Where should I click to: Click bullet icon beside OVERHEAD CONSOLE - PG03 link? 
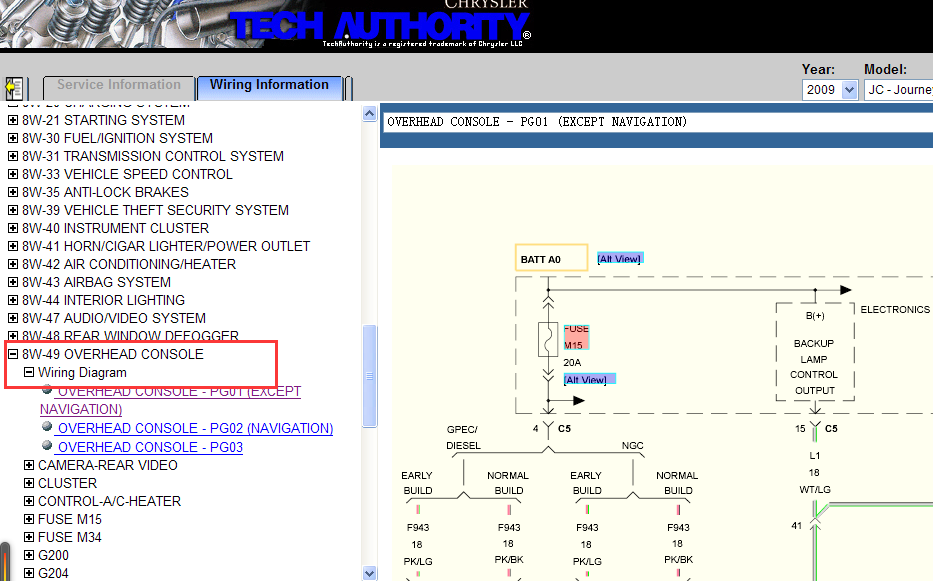pyautogui.click(x=47, y=445)
